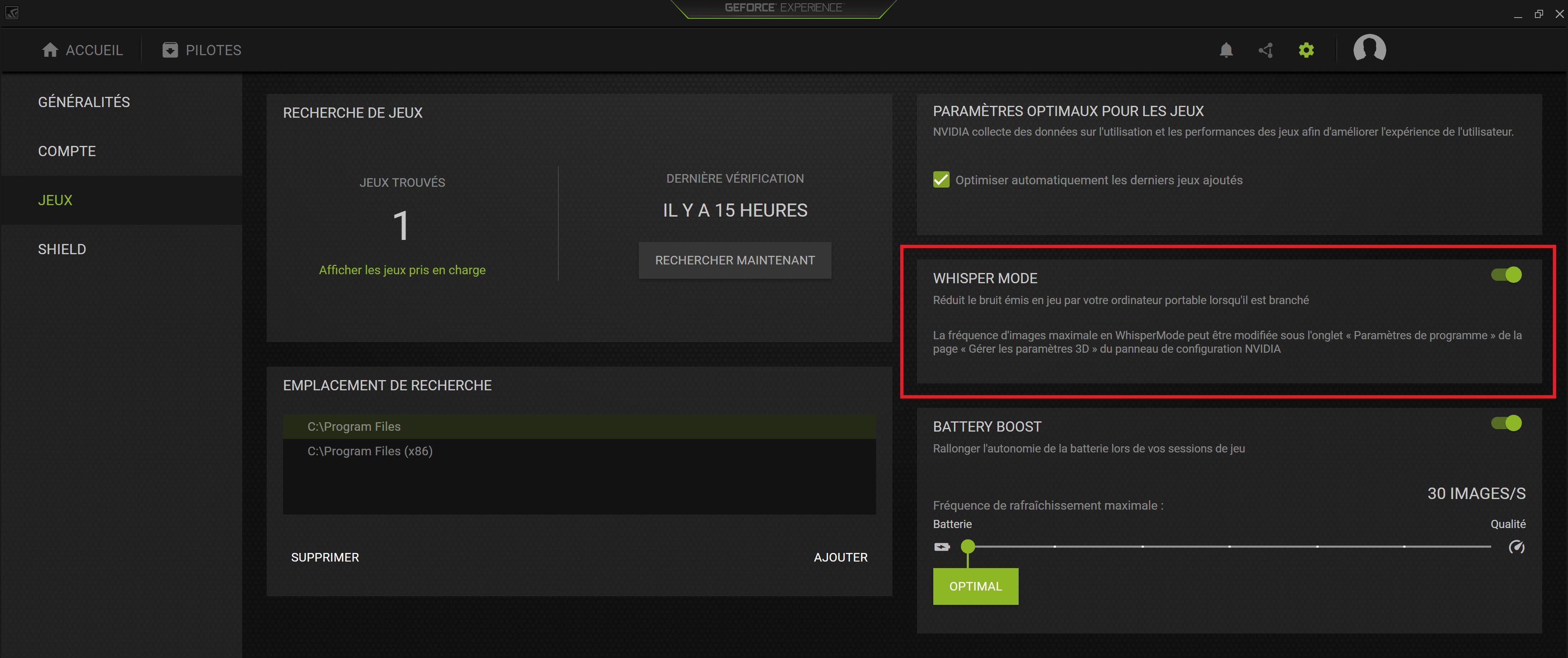Open the GÉNÉRALITÉS settings section

coord(122,102)
